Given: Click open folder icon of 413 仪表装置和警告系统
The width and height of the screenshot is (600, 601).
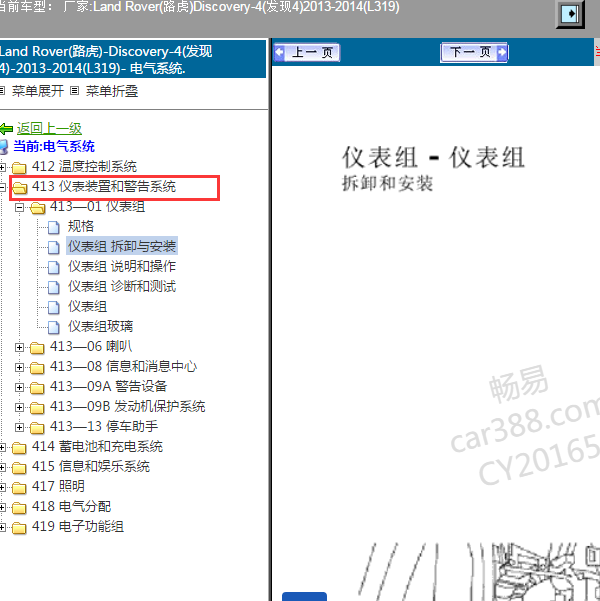Looking at the screenshot, I should click(x=20, y=188).
